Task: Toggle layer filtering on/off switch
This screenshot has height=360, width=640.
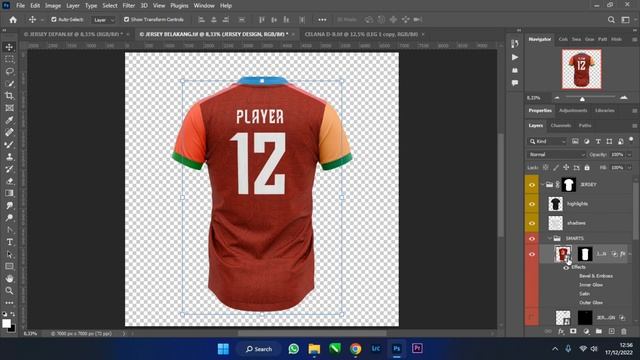Action: tap(631, 140)
